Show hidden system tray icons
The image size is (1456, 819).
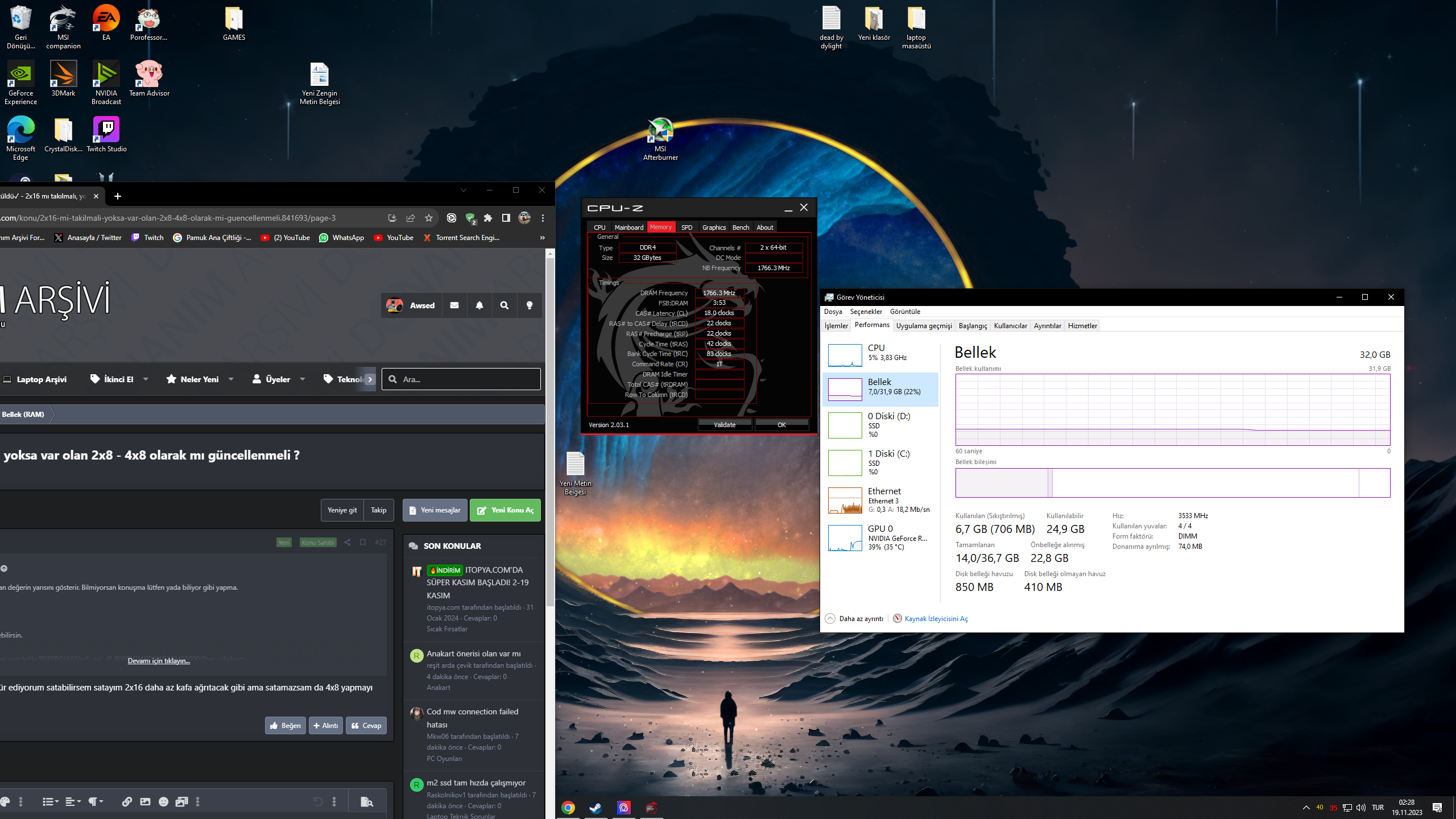pyautogui.click(x=1306, y=808)
